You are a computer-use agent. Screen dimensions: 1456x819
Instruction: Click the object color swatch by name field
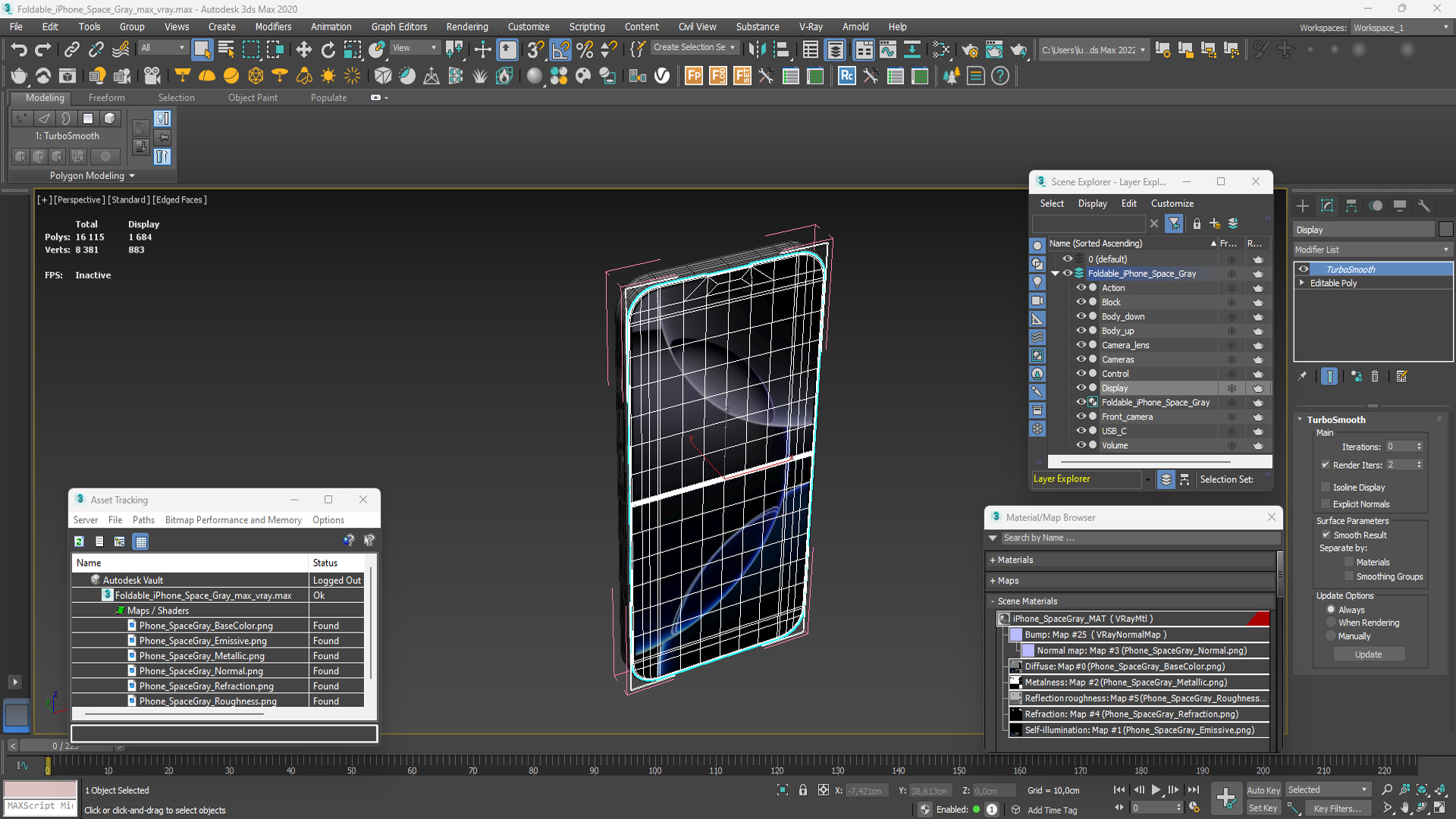[x=1445, y=230]
